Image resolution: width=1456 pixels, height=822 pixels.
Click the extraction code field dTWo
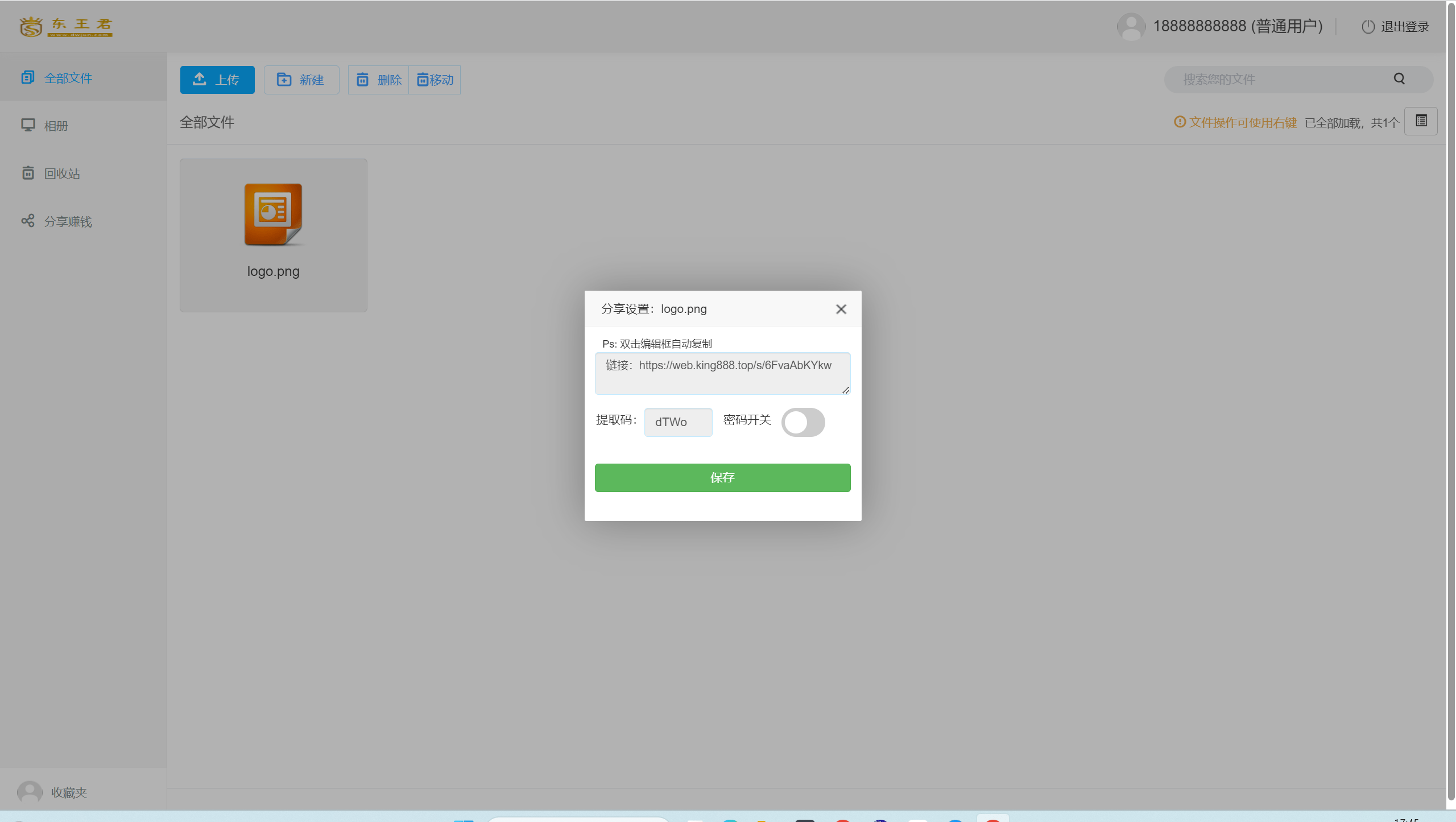678,422
